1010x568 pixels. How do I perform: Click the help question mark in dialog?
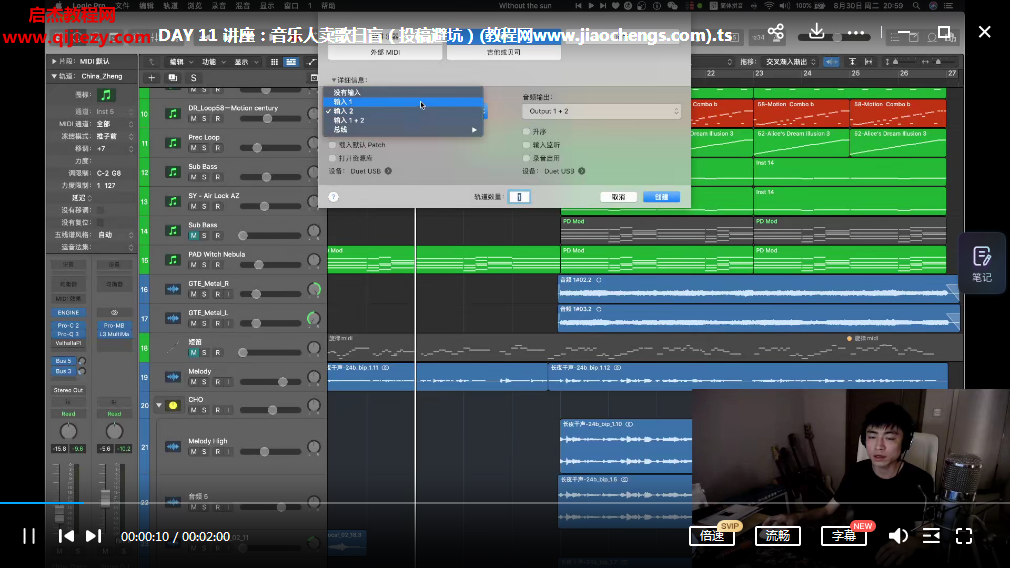pyautogui.click(x=333, y=197)
